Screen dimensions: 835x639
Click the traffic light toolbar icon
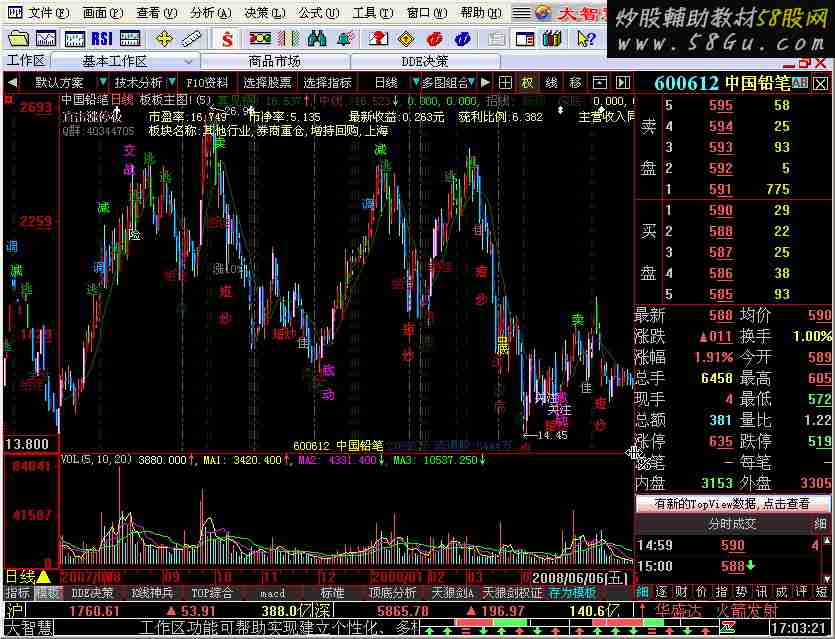click(x=260, y=39)
